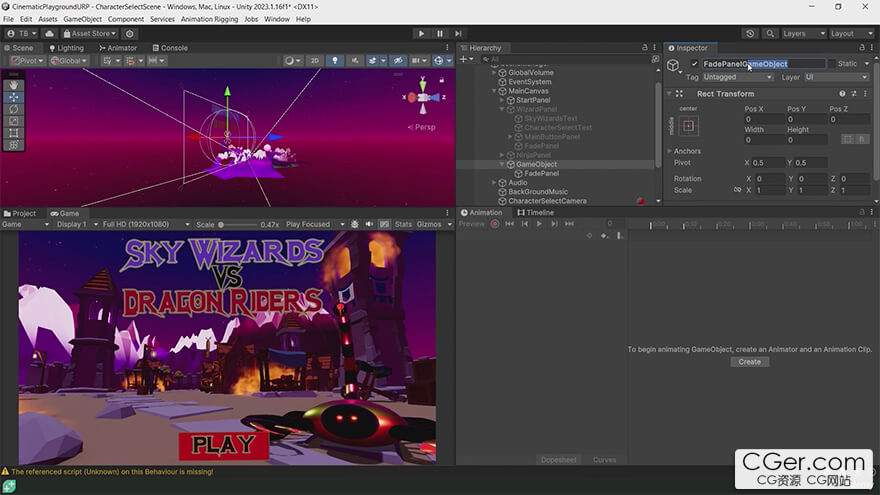Select the Move tool in Scene view

tap(13, 97)
